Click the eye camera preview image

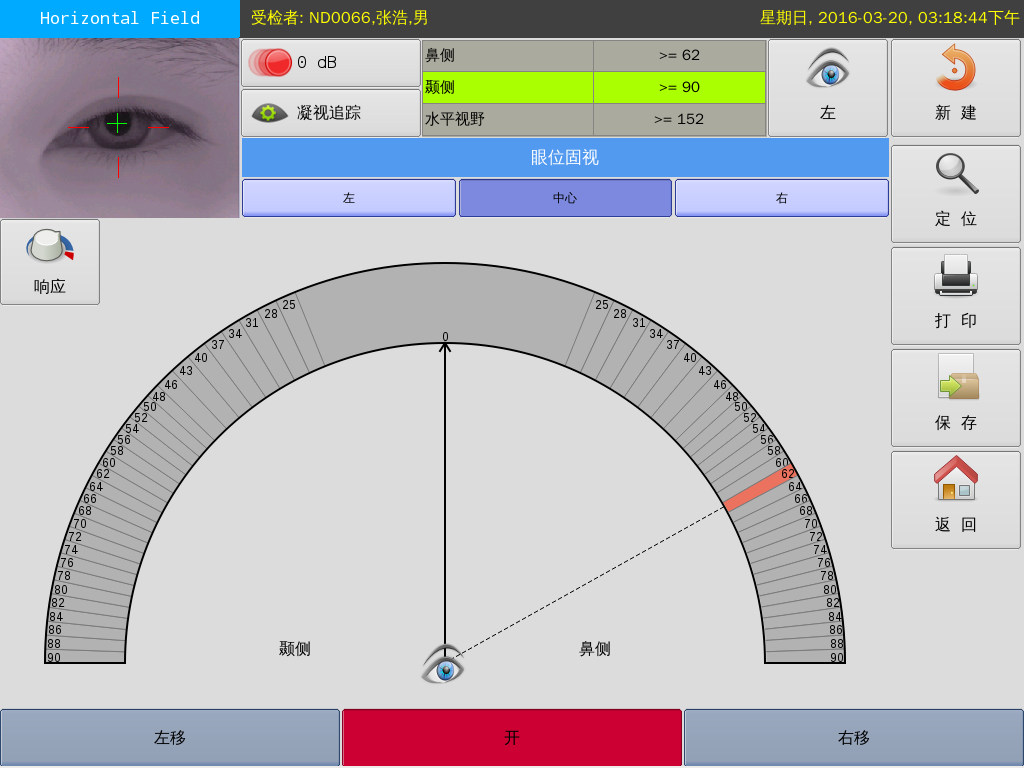[x=119, y=128]
